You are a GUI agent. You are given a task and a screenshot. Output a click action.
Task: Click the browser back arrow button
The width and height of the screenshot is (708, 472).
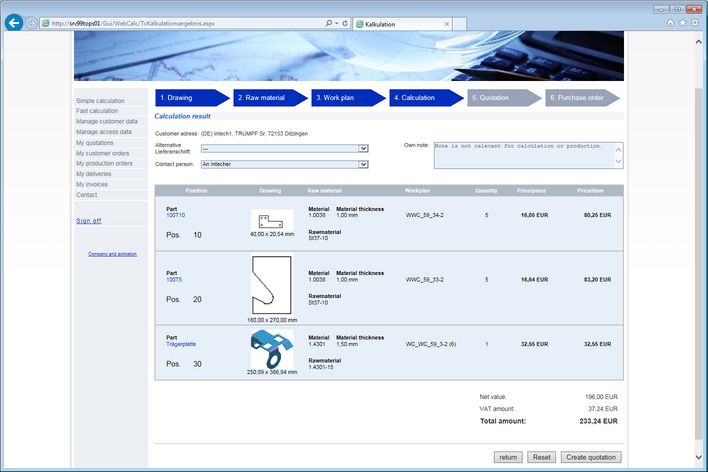[x=13, y=22]
